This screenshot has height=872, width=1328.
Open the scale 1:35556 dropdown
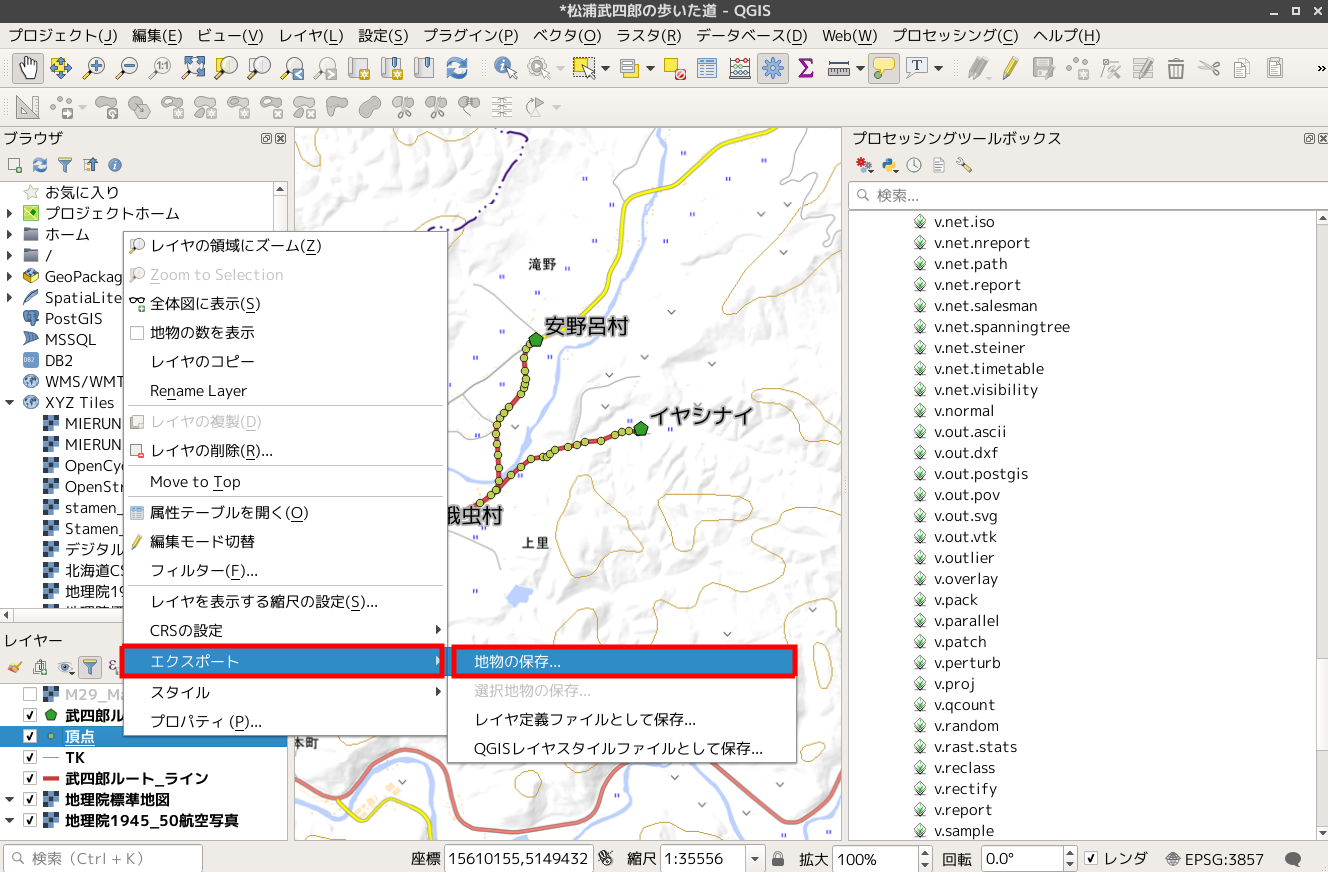(755, 859)
